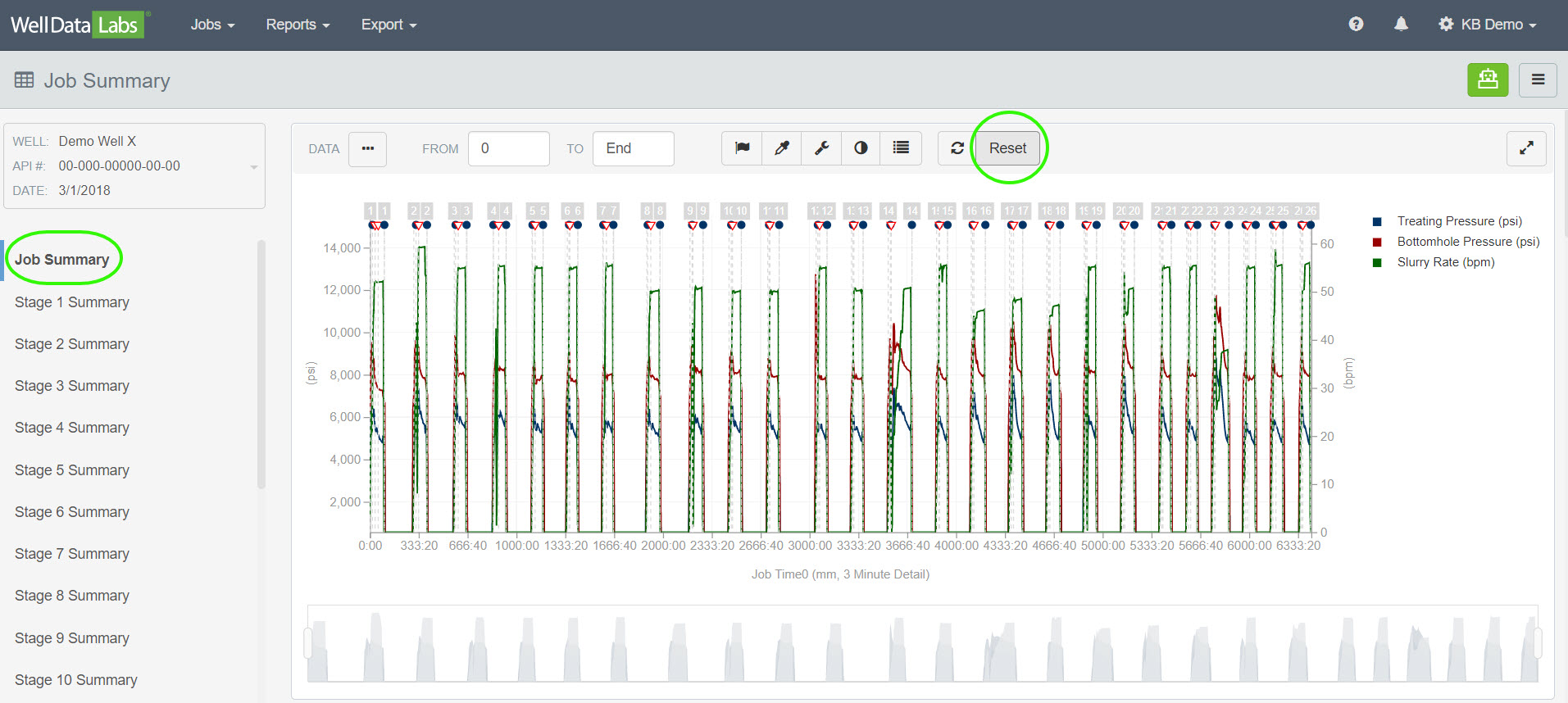Open the KB Demo account dropdown
This screenshot has height=703, width=1568.
1488,25
